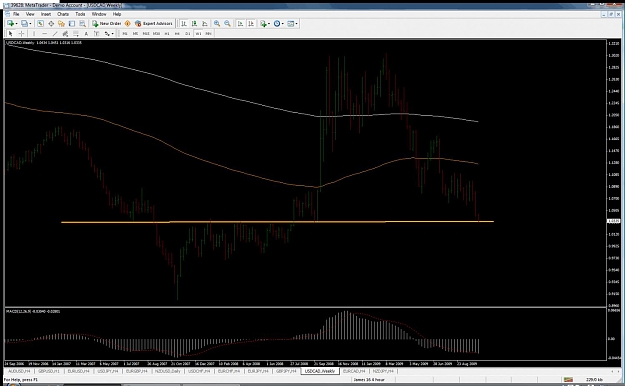Image resolution: width=625 pixels, height=386 pixels.
Task: Click the 229/0 kb traffic indicator
Action: (x=595, y=380)
